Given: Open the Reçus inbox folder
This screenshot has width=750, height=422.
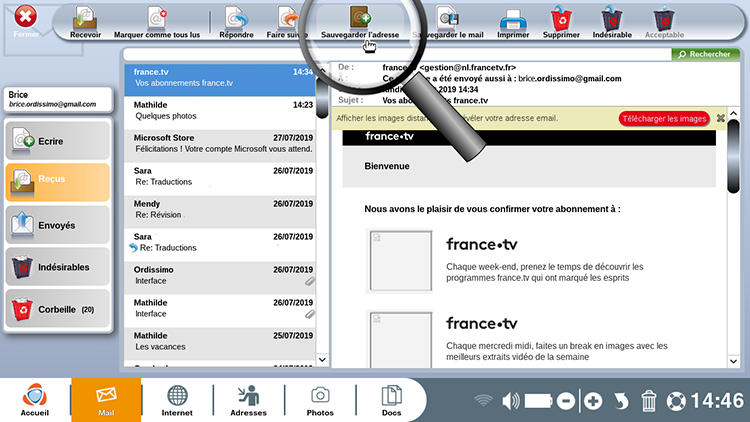Looking at the screenshot, I should (x=57, y=182).
